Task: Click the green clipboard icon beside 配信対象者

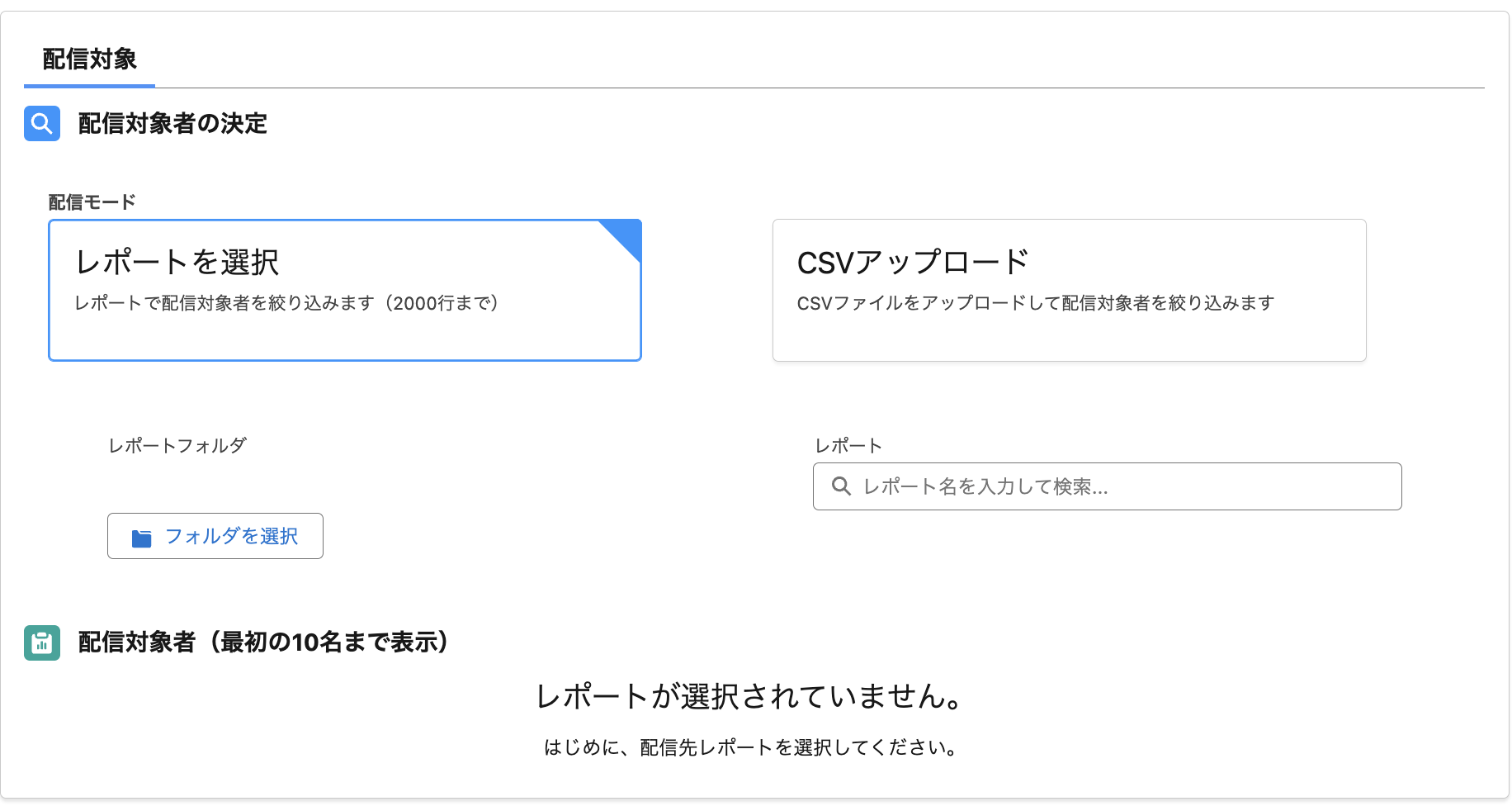Action: [x=42, y=642]
